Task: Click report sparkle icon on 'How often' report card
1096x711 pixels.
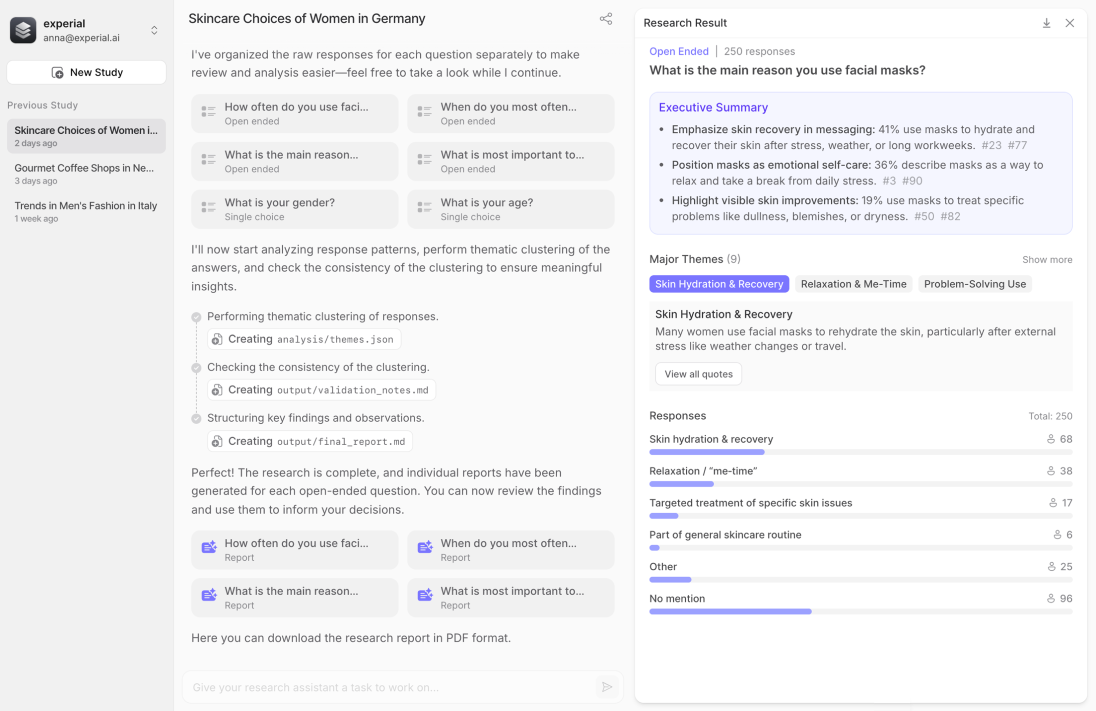Action: [209, 547]
